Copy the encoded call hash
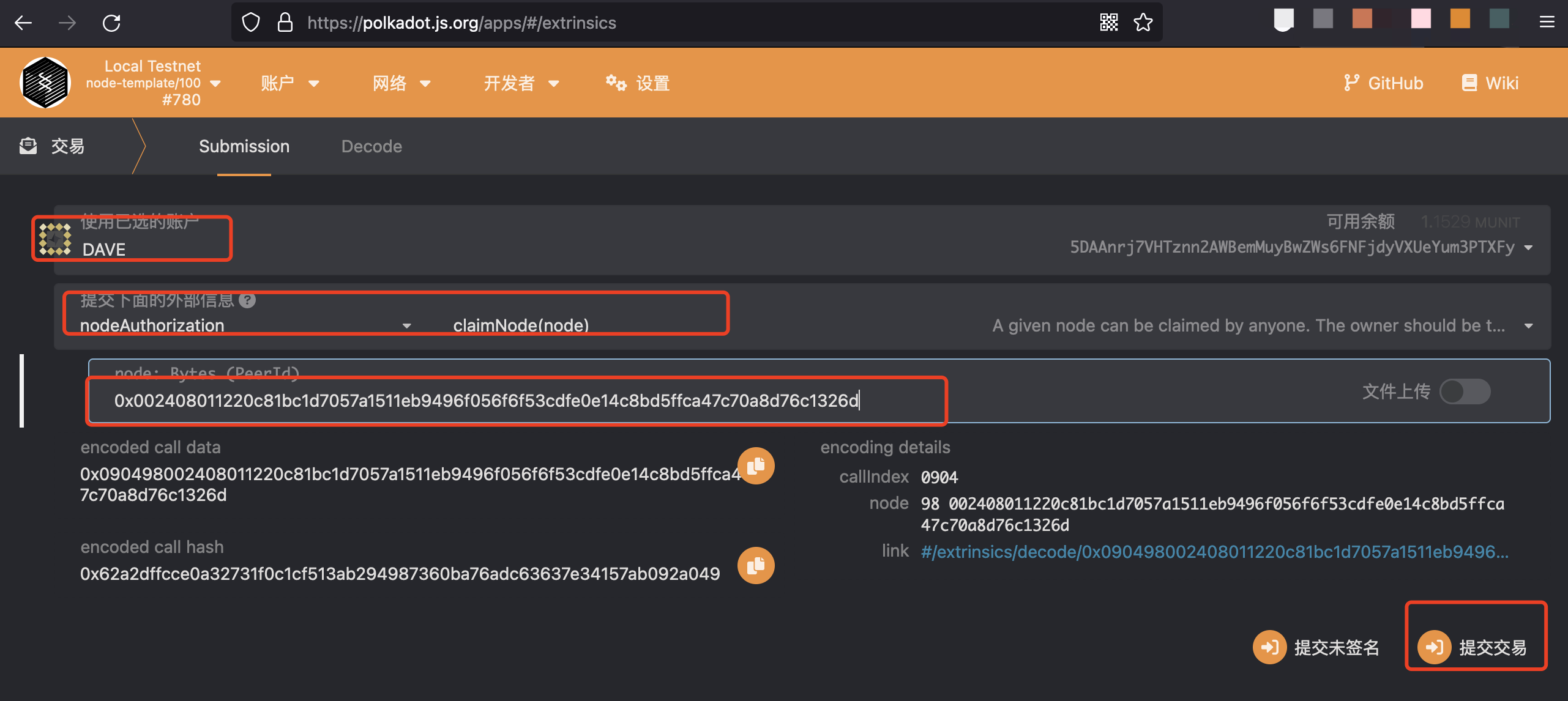 tap(756, 565)
